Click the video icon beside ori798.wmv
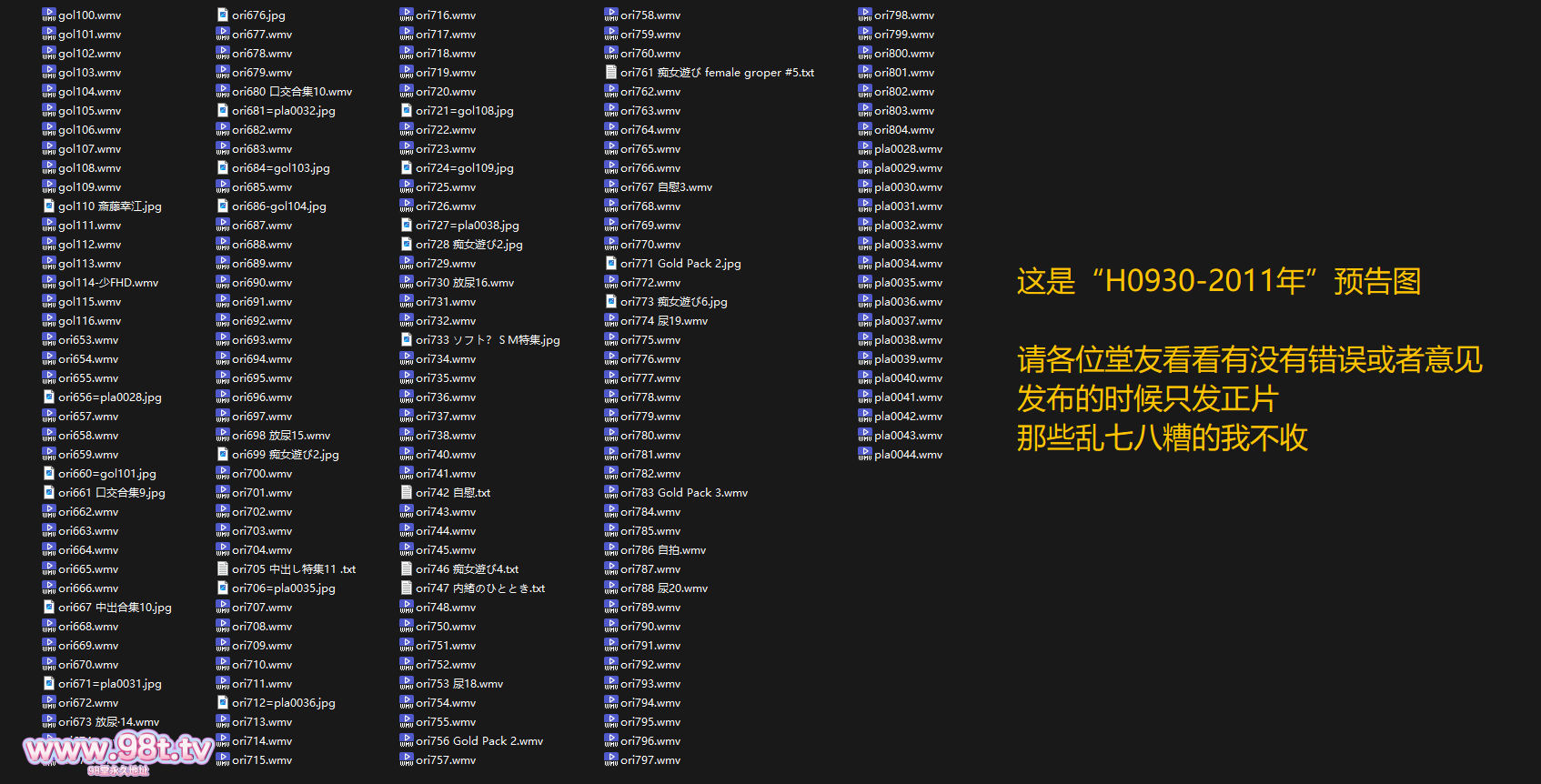 click(x=865, y=15)
